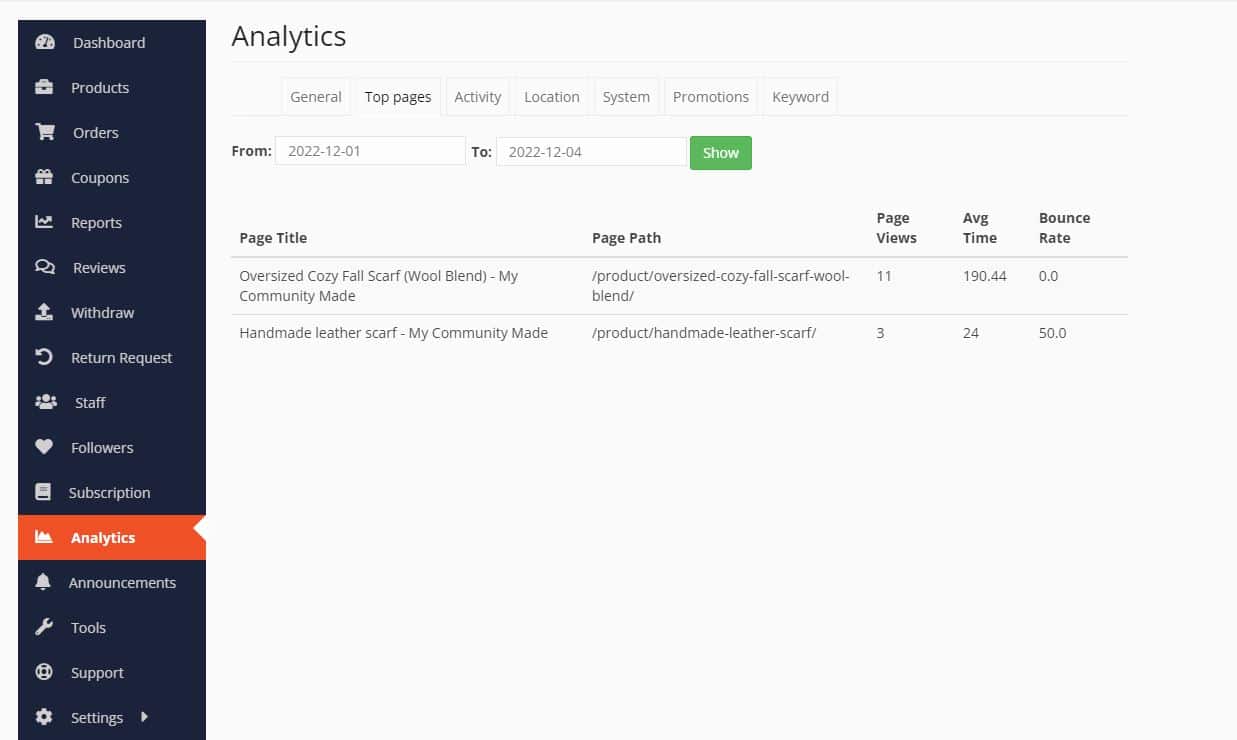Click the Subscription book icon

click(43, 492)
